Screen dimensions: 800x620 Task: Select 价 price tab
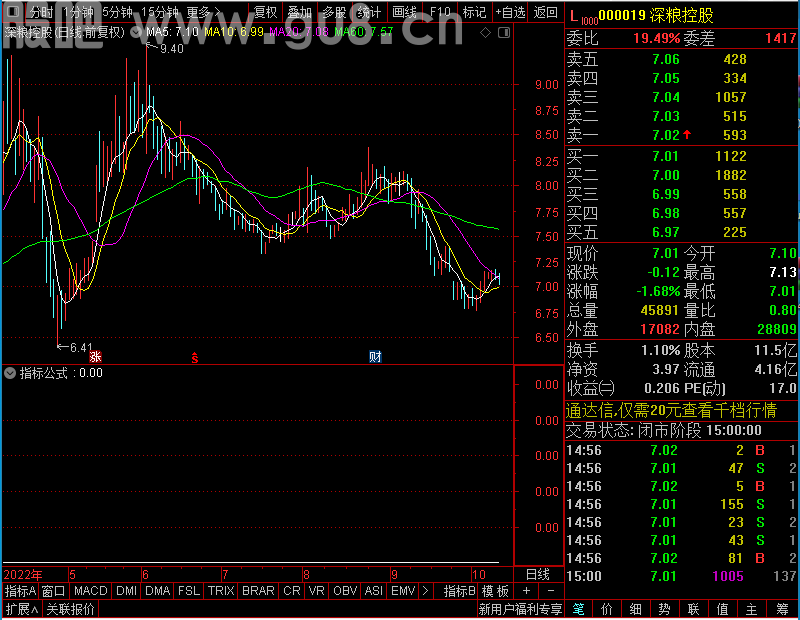pyautogui.click(x=607, y=609)
